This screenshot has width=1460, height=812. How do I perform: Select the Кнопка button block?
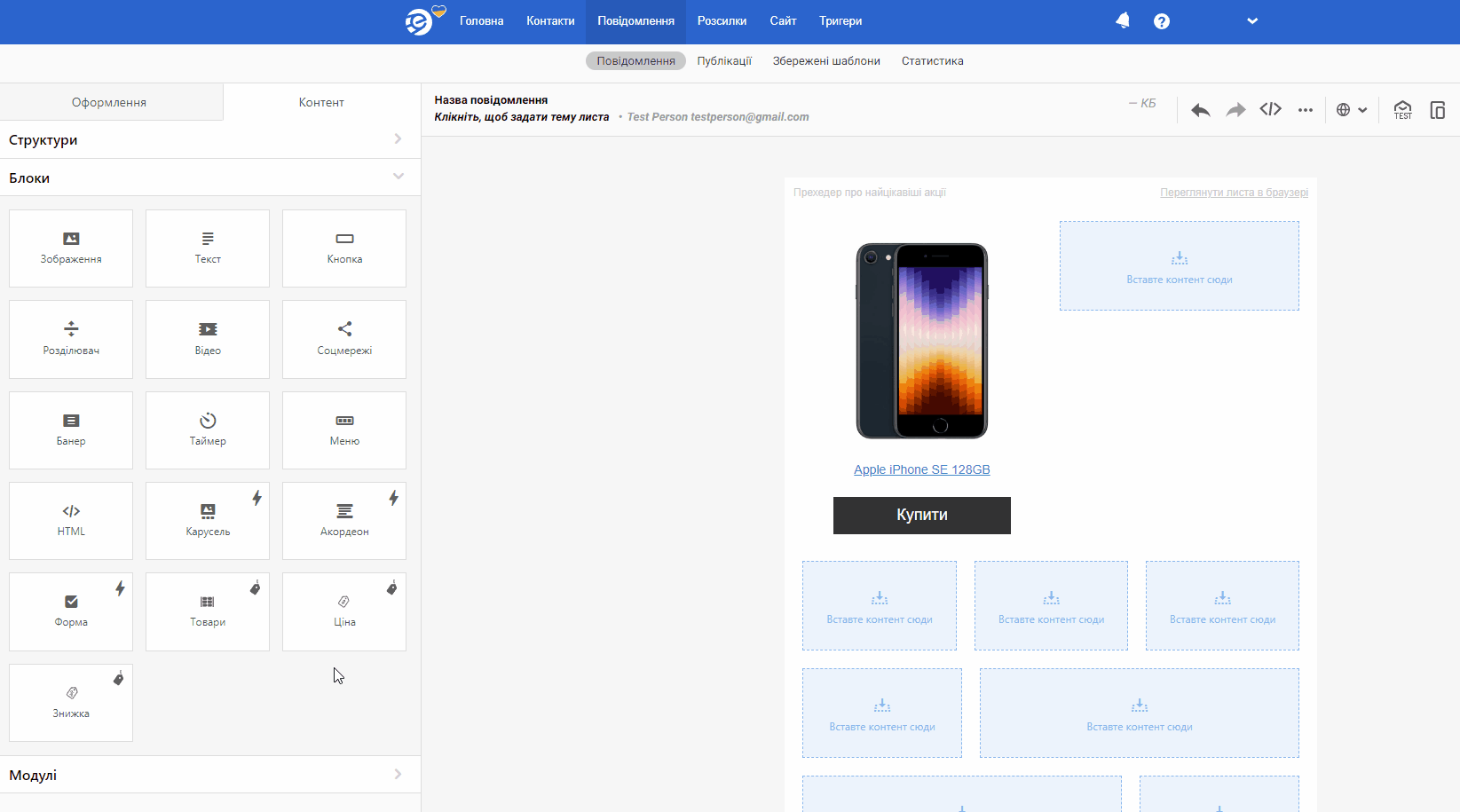point(344,248)
